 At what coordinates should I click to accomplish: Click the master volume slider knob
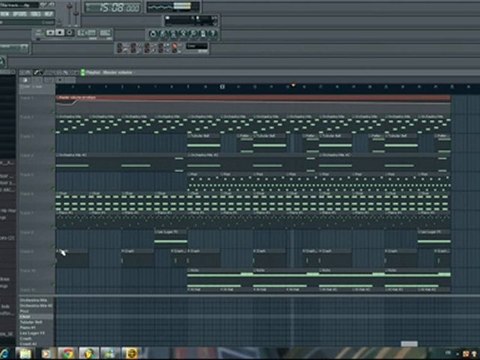point(70,7)
